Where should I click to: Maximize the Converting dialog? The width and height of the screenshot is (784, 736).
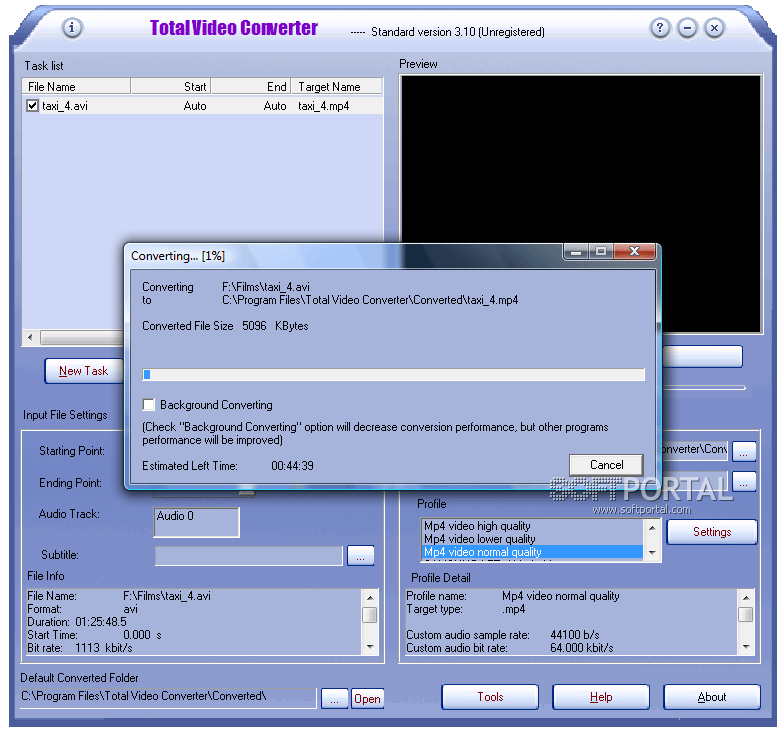pos(601,252)
